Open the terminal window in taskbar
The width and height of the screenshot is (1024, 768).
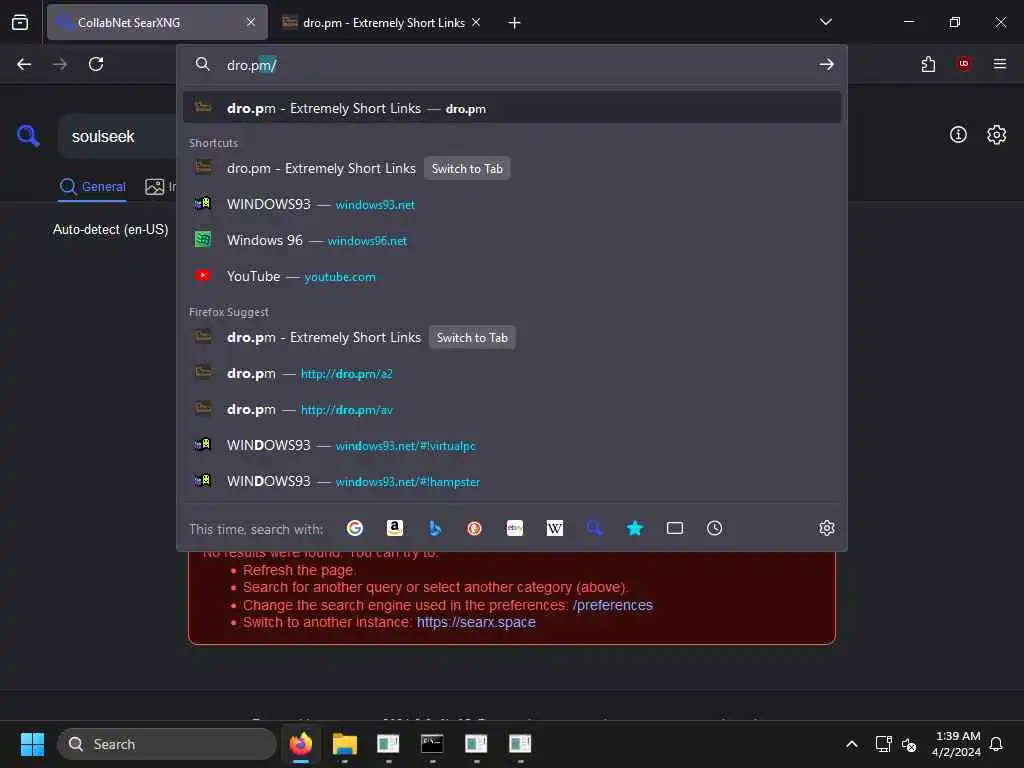pyautogui.click(x=432, y=743)
